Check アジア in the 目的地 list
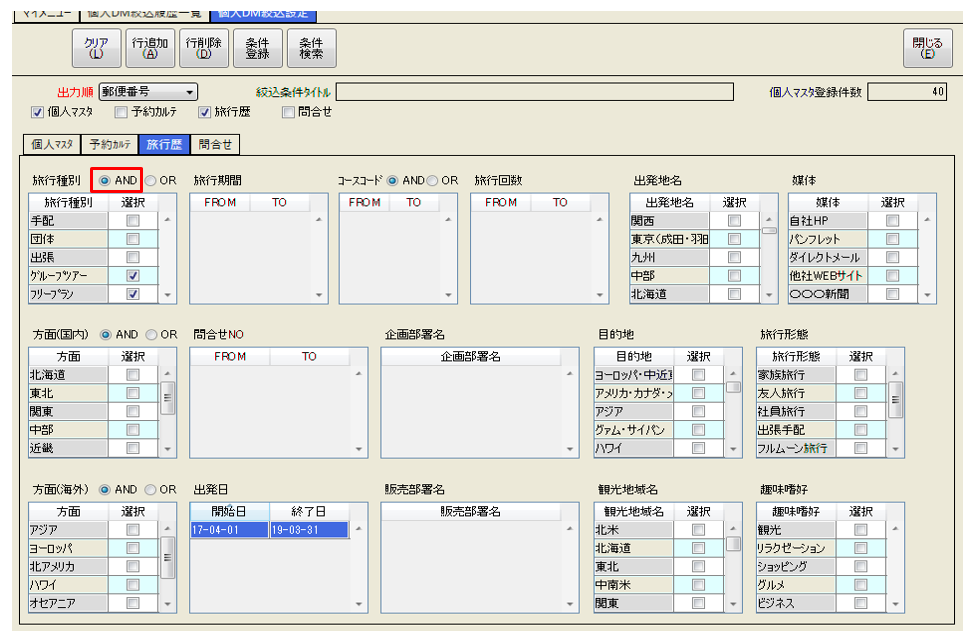972x640 pixels. pyautogui.click(x=699, y=411)
